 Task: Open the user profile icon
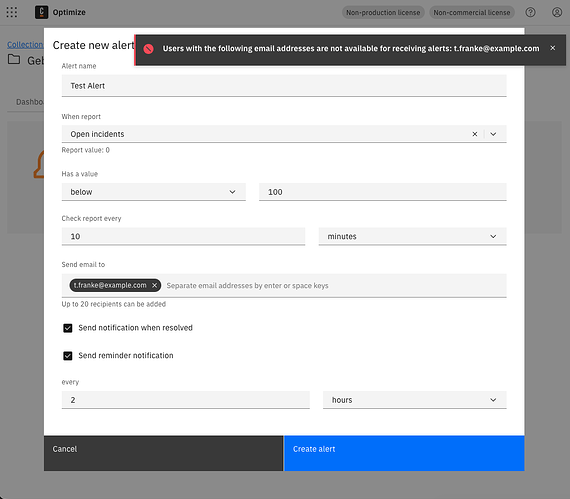tap(557, 12)
